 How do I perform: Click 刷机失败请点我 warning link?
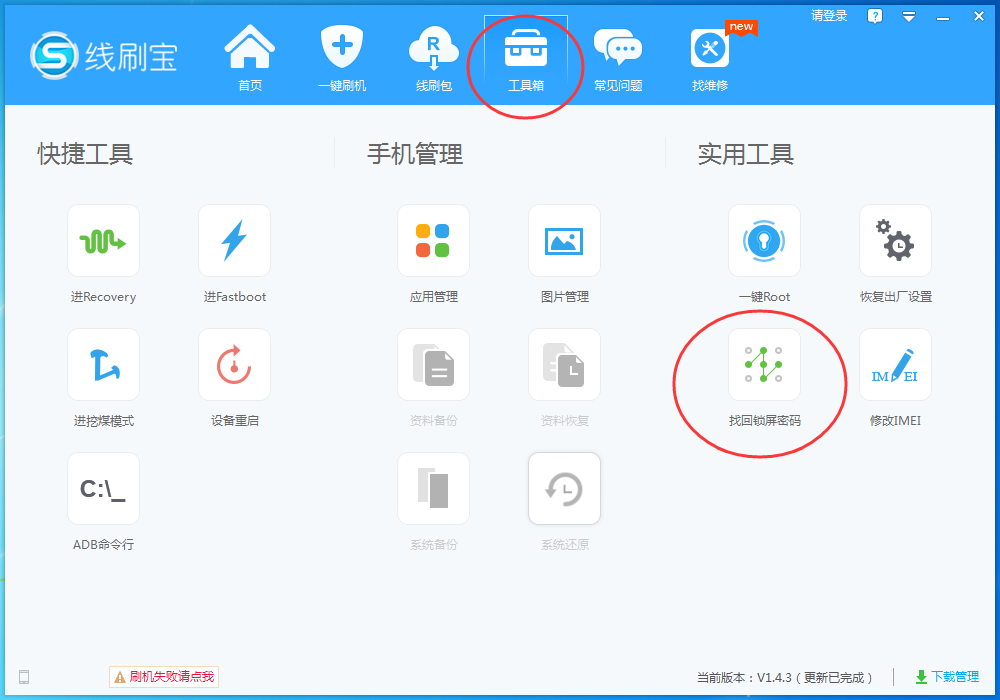coord(163,676)
